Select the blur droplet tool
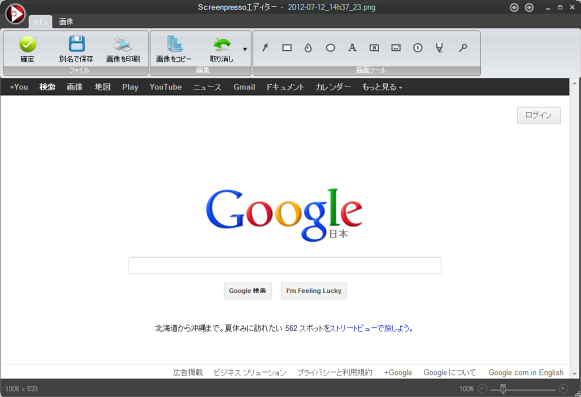The width and height of the screenshot is (581, 397). tap(308, 47)
